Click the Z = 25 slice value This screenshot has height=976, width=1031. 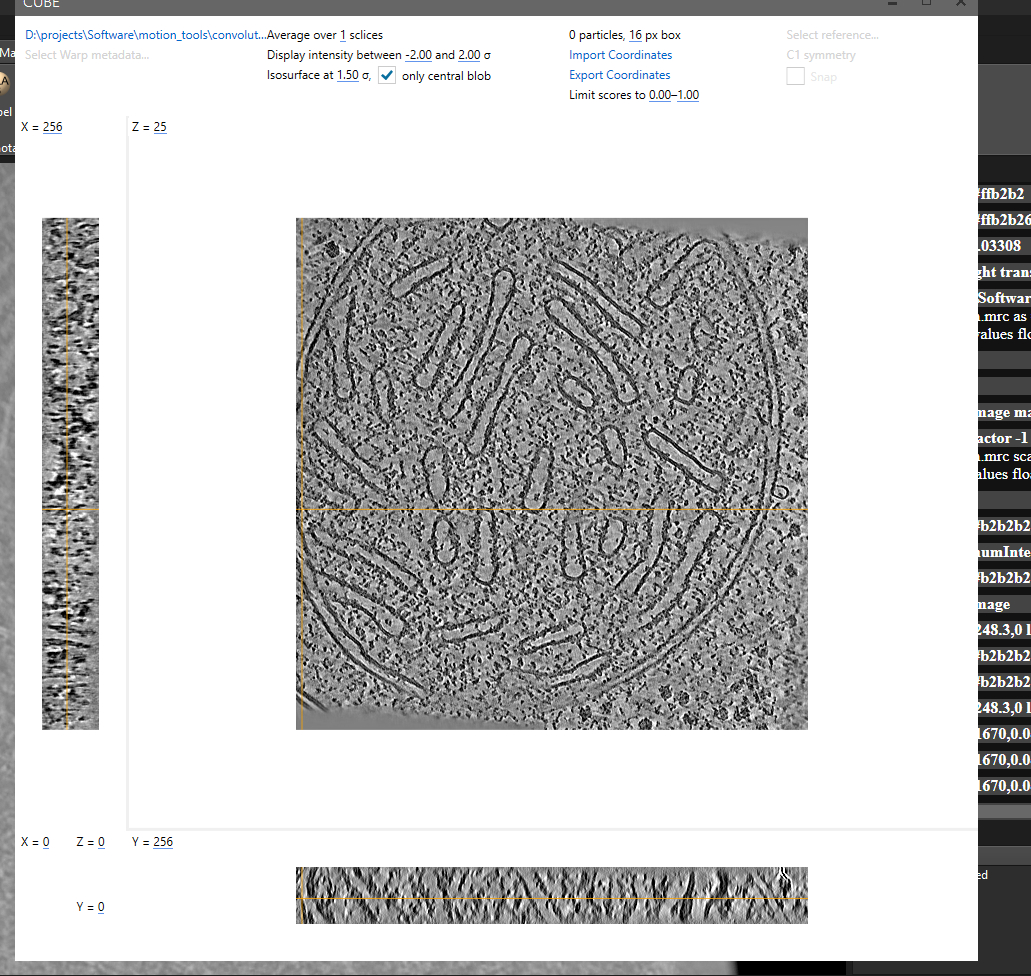point(160,127)
